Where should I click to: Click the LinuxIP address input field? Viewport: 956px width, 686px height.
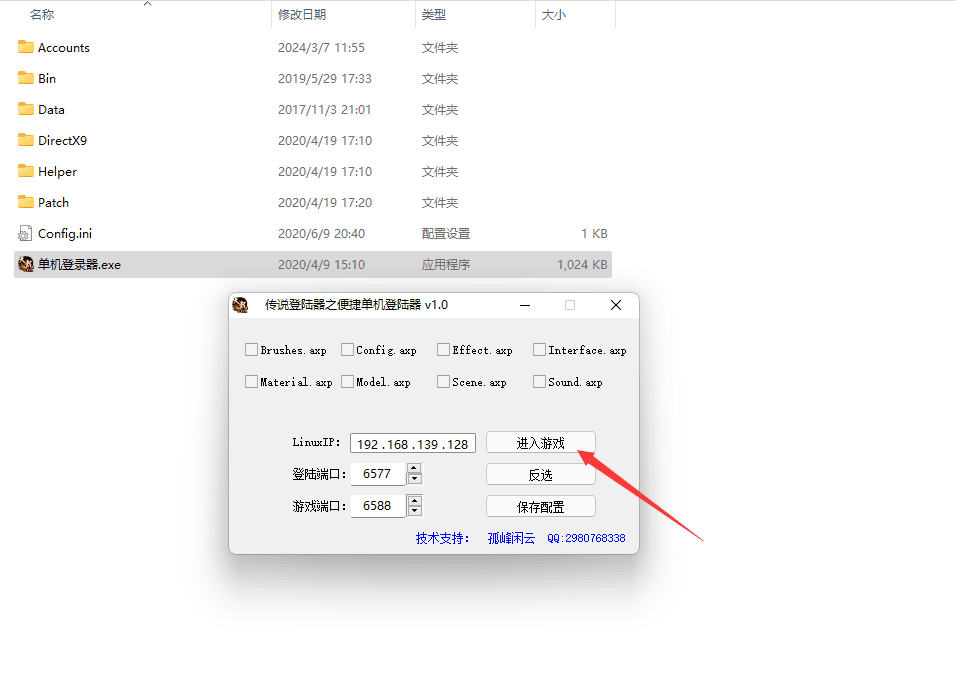(x=412, y=443)
